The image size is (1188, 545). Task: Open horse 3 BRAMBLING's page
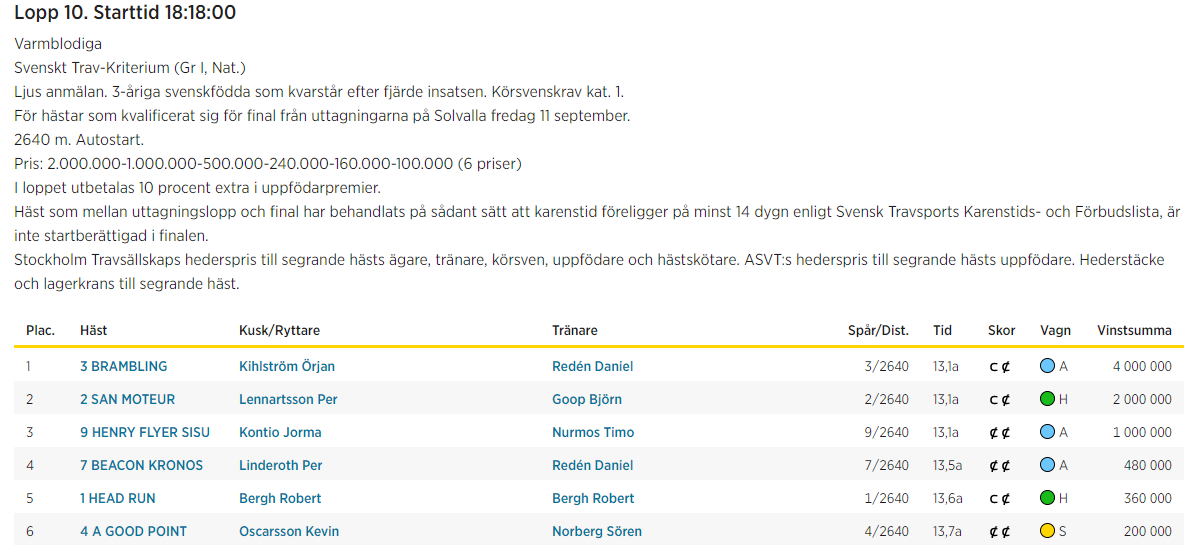pos(123,367)
